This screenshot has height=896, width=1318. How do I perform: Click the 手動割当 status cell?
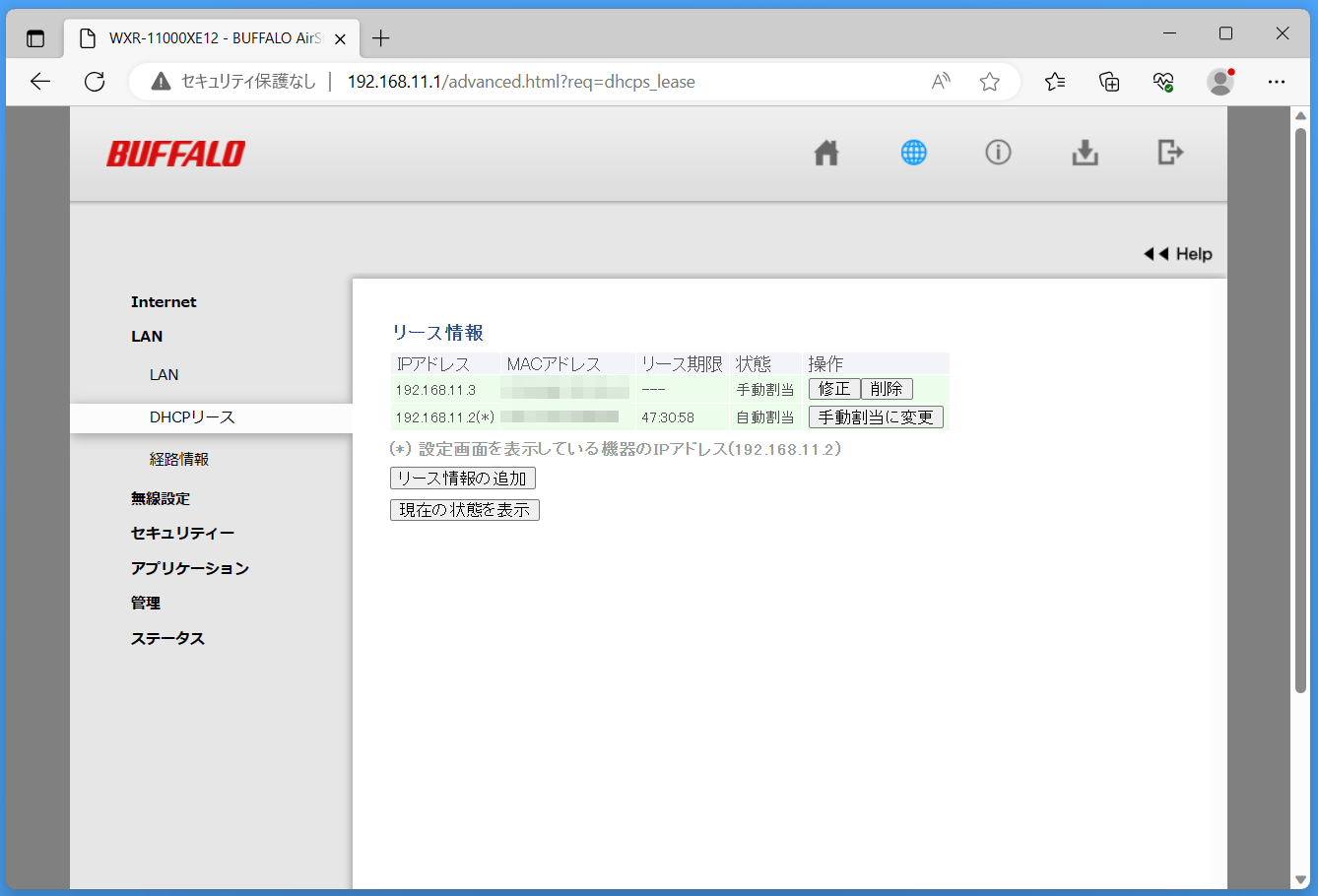[x=765, y=390]
